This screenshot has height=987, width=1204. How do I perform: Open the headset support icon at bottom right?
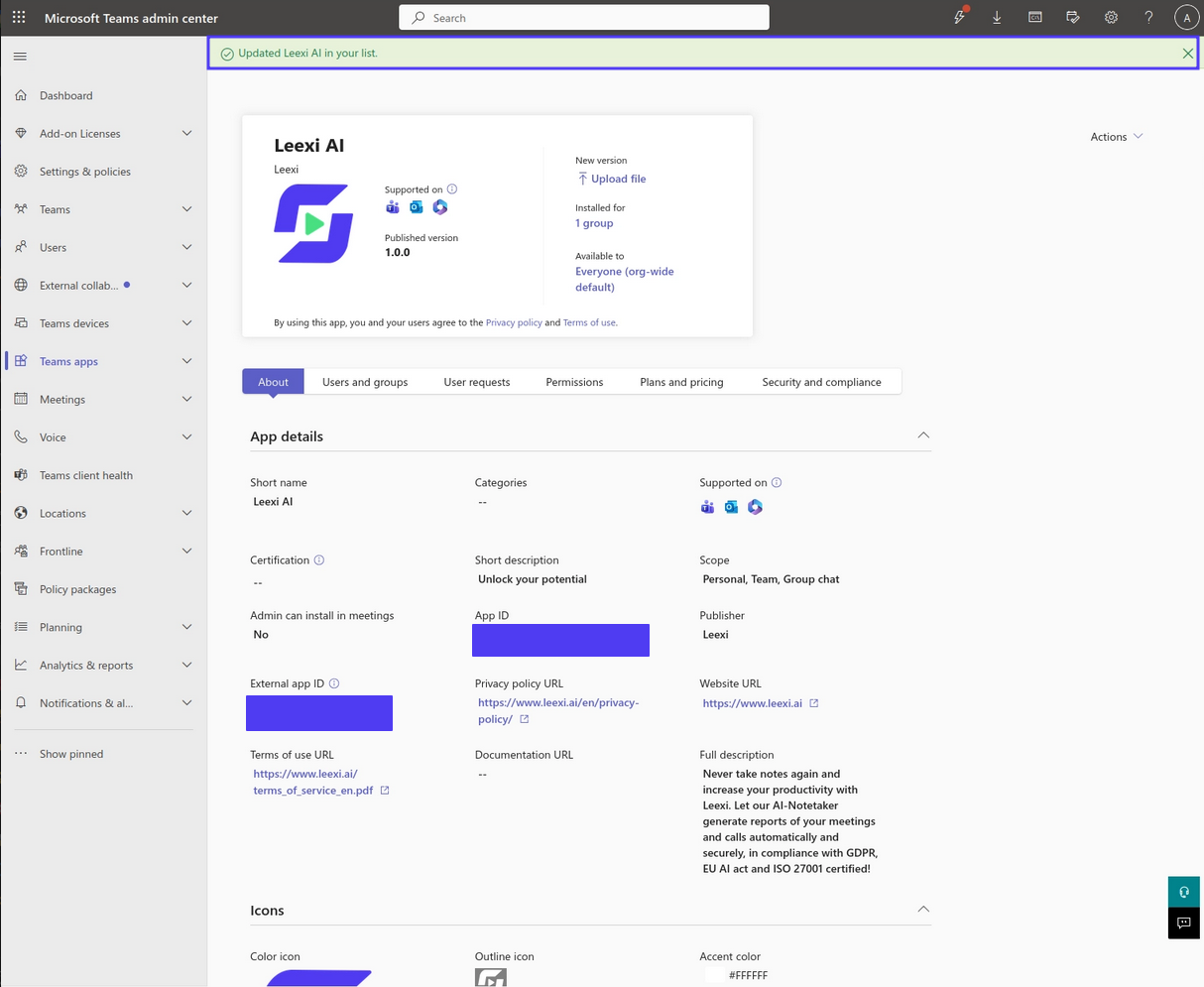(x=1183, y=892)
